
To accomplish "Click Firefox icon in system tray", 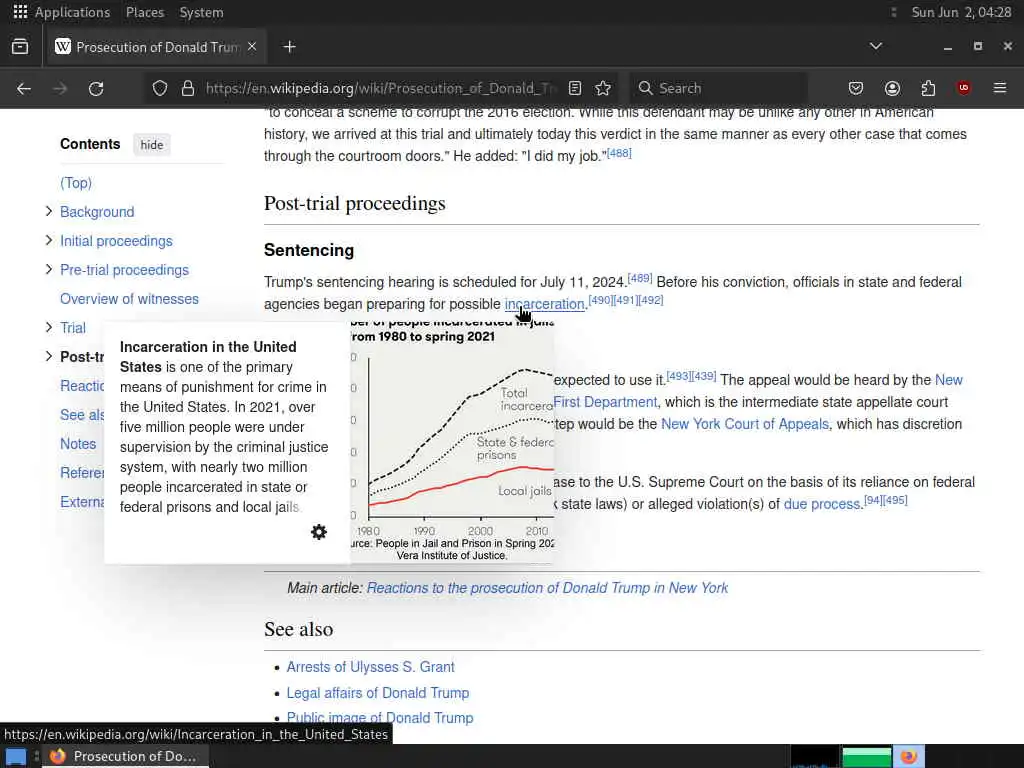I will [908, 756].
